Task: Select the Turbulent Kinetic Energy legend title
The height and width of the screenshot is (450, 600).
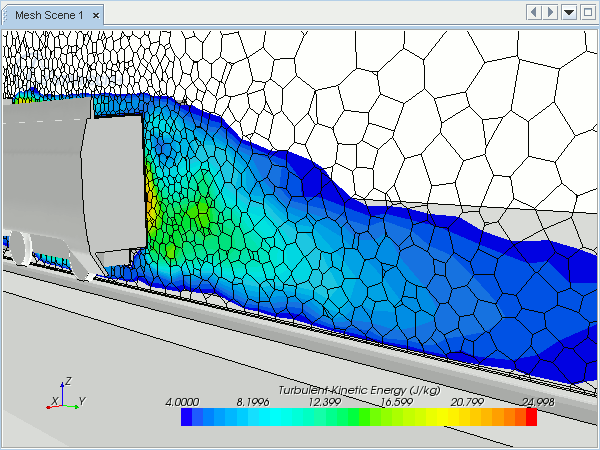Action: tap(358, 389)
